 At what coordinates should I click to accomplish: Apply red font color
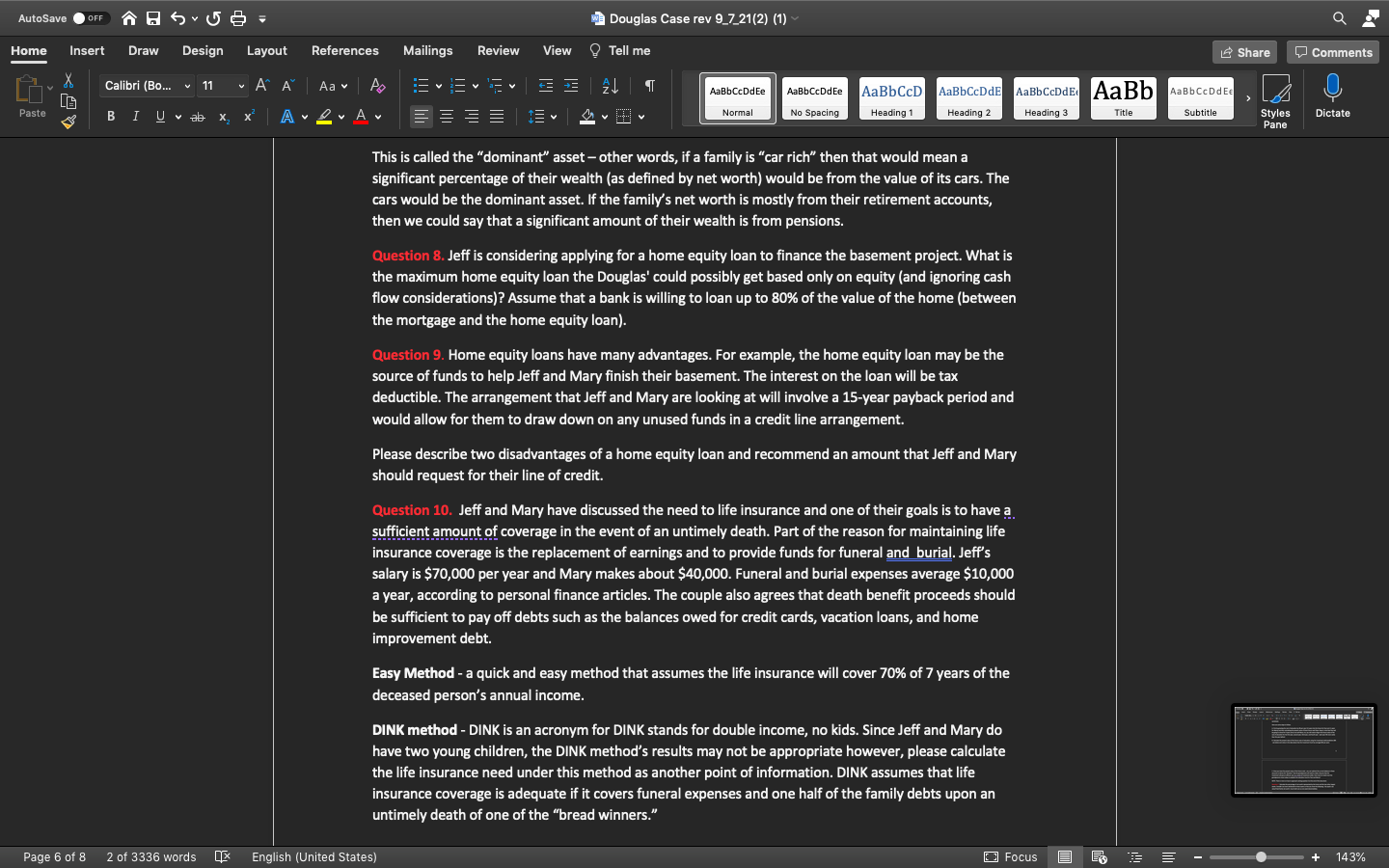click(361, 117)
